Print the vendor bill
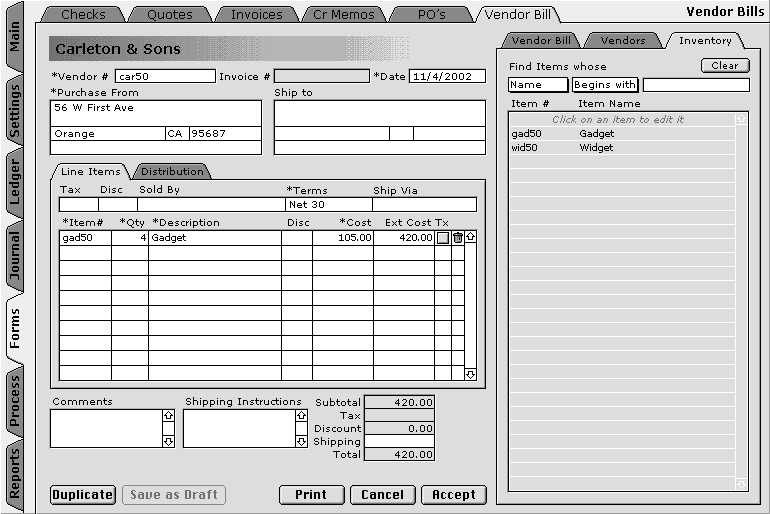 (311, 495)
